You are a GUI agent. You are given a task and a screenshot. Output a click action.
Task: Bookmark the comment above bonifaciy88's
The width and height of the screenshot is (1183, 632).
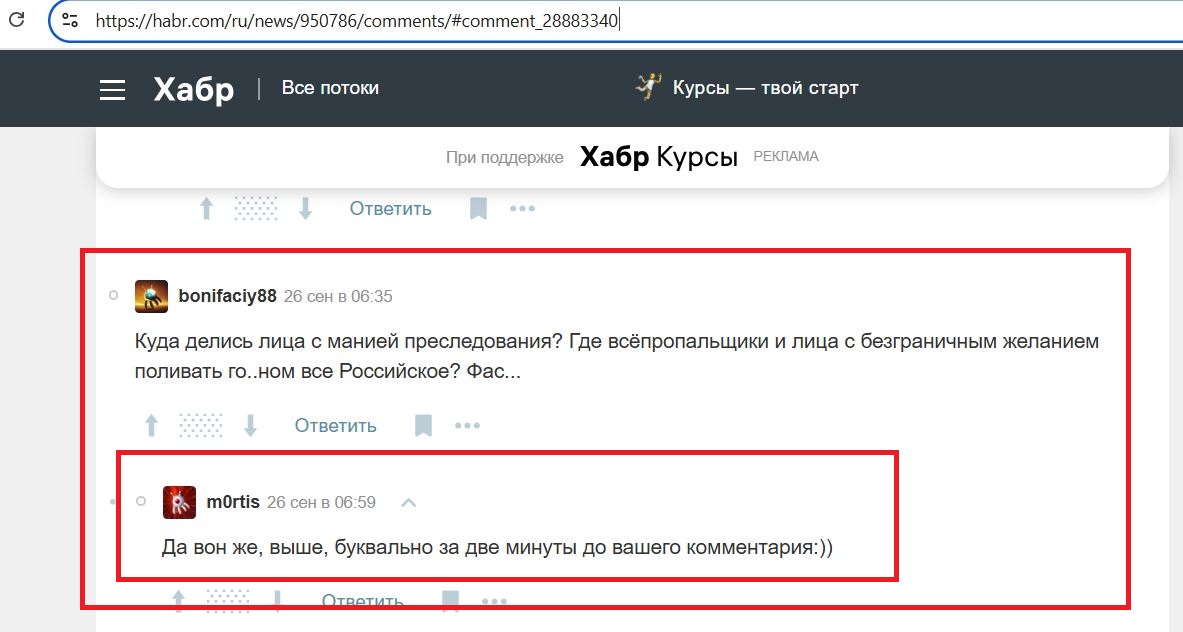[x=478, y=209]
